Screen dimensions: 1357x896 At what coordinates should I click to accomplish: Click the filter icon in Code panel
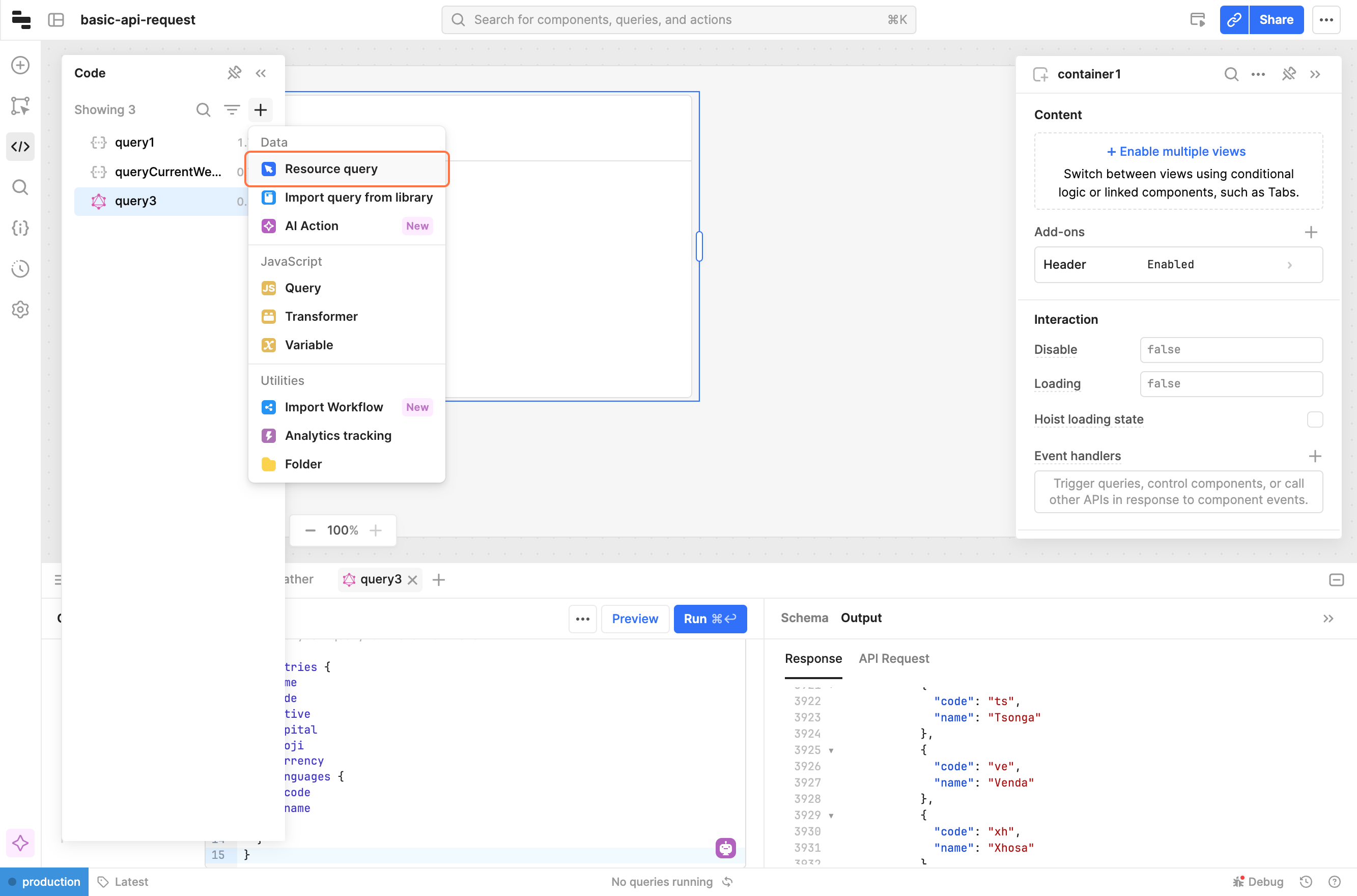[232, 109]
